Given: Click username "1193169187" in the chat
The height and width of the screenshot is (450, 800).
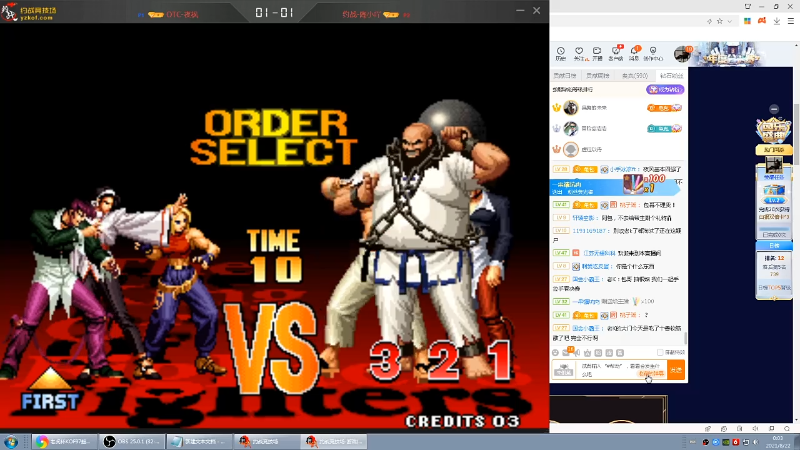Looking at the screenshot, I should tap(591, 231).
